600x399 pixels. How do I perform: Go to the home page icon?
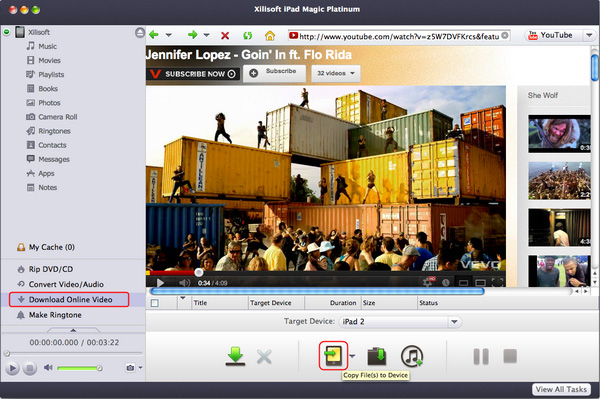pyautogui.click(x=270, y=36)
